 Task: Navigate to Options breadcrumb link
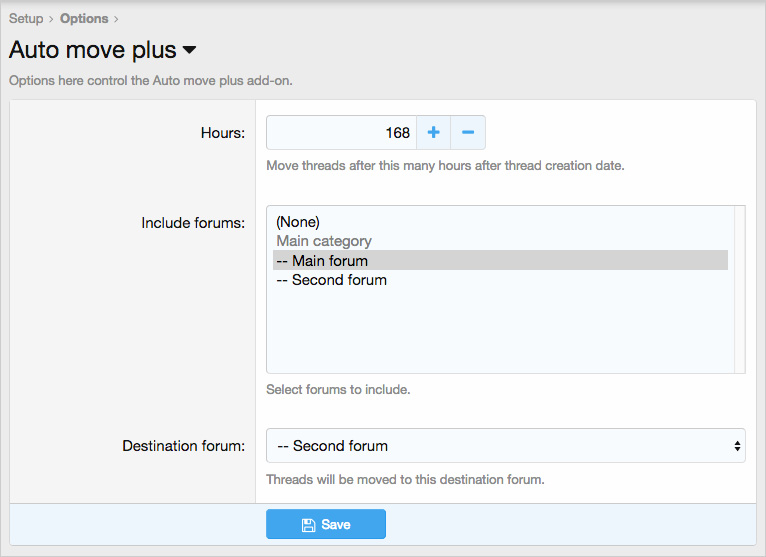[x=84, y=19]
